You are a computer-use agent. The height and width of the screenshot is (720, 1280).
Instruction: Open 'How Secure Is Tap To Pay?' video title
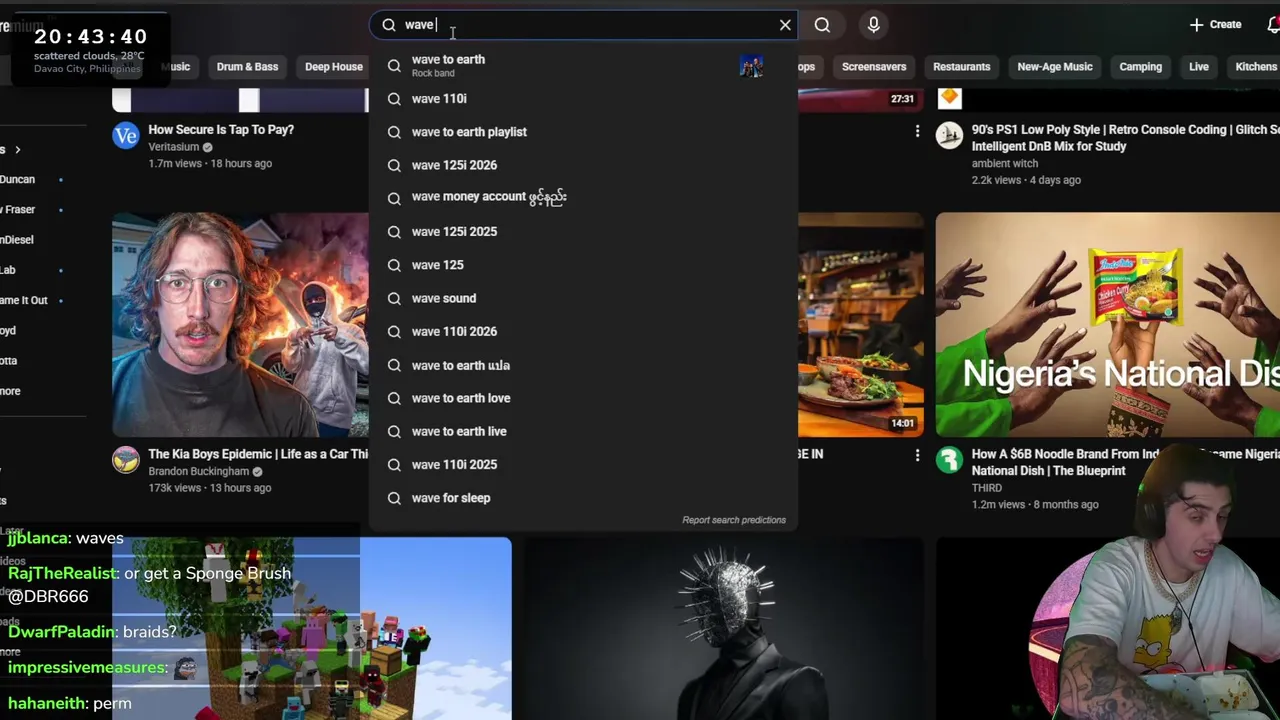(221, 130)
